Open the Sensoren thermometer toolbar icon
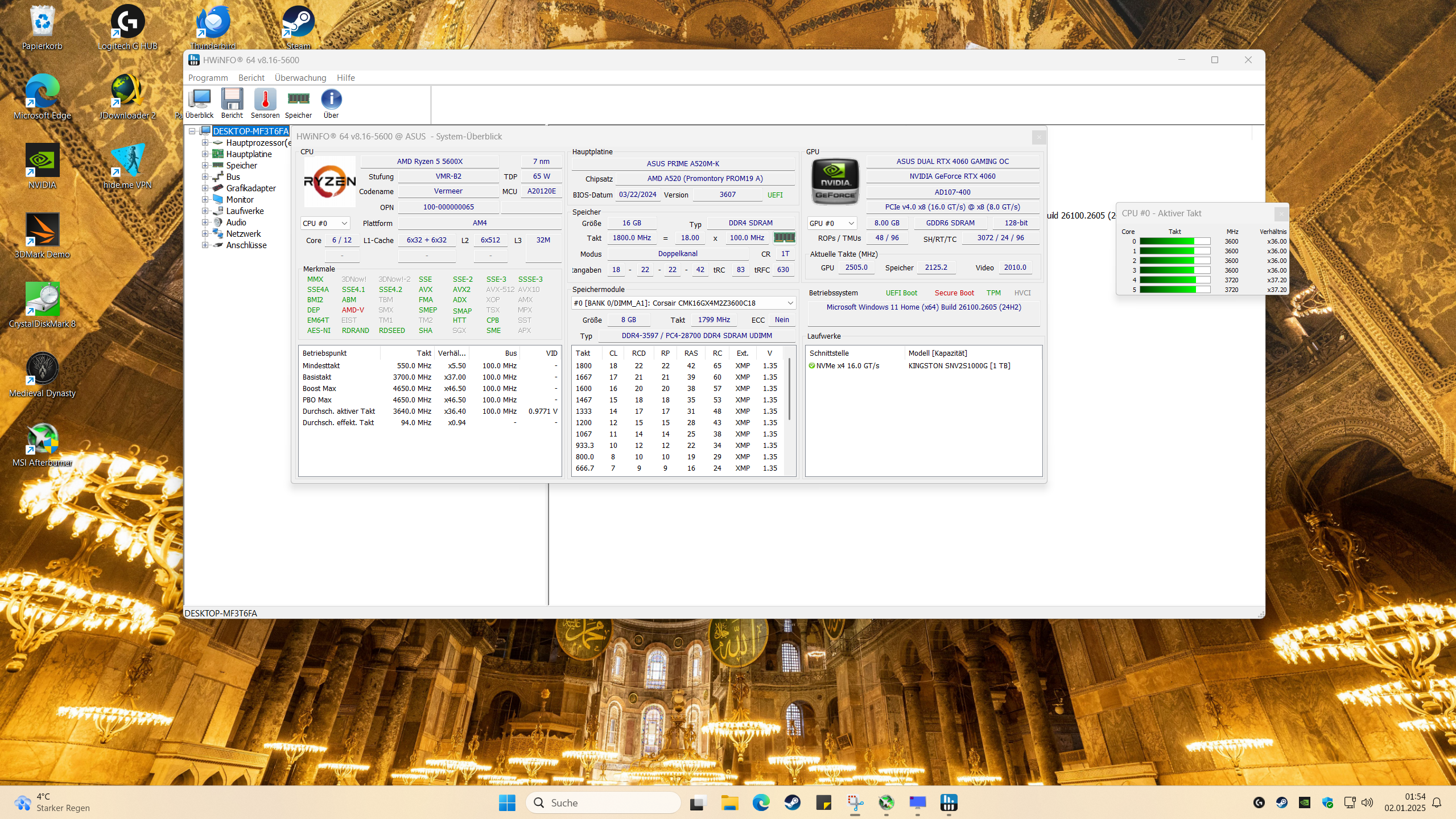The width and height of the screenshot is (1456, 819). tap(265, 100)
